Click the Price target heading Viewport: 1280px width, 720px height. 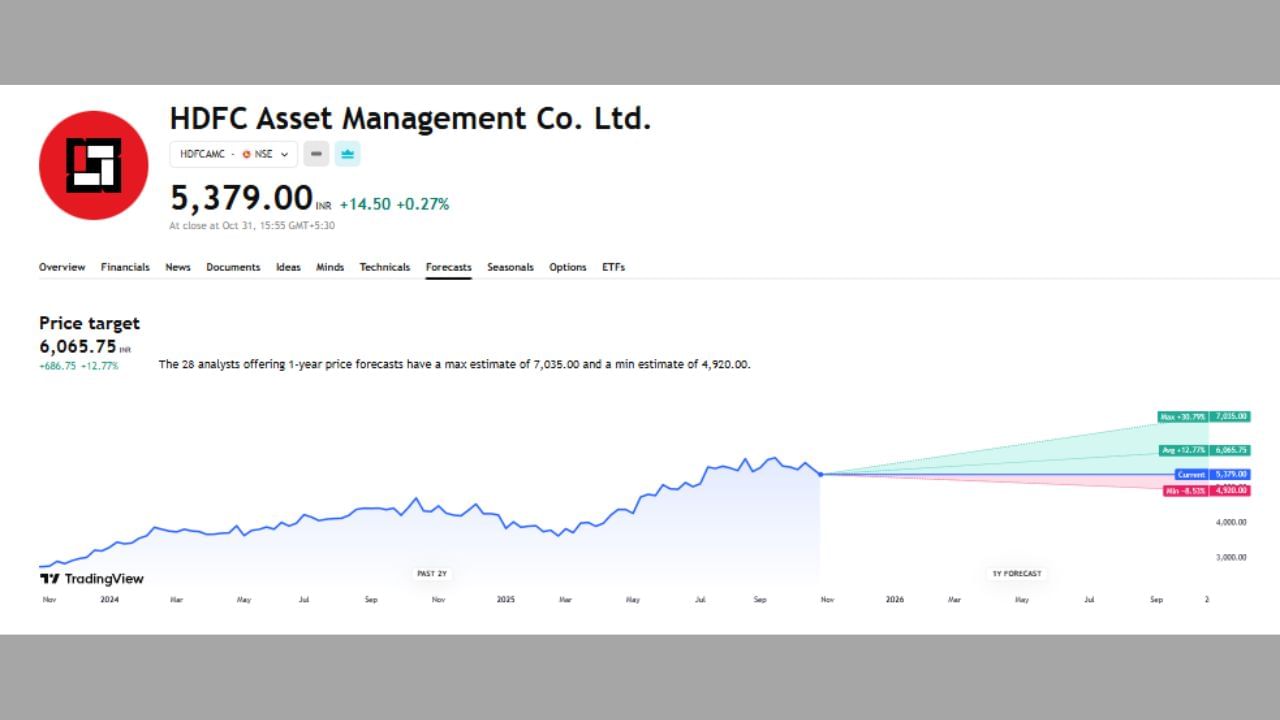point(89,323)
